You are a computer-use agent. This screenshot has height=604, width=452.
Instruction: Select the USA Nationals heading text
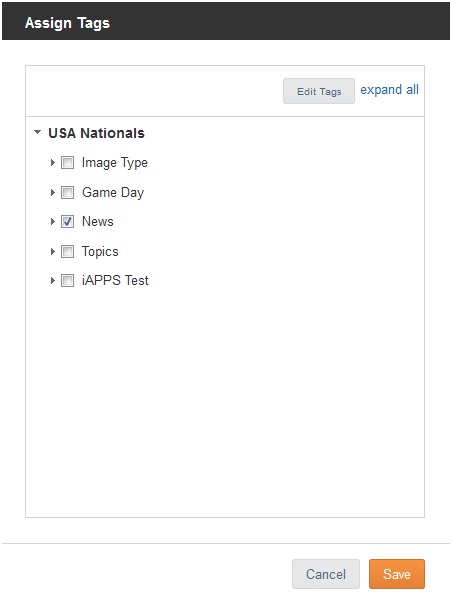pyautogui.click(x=96, y=133)
